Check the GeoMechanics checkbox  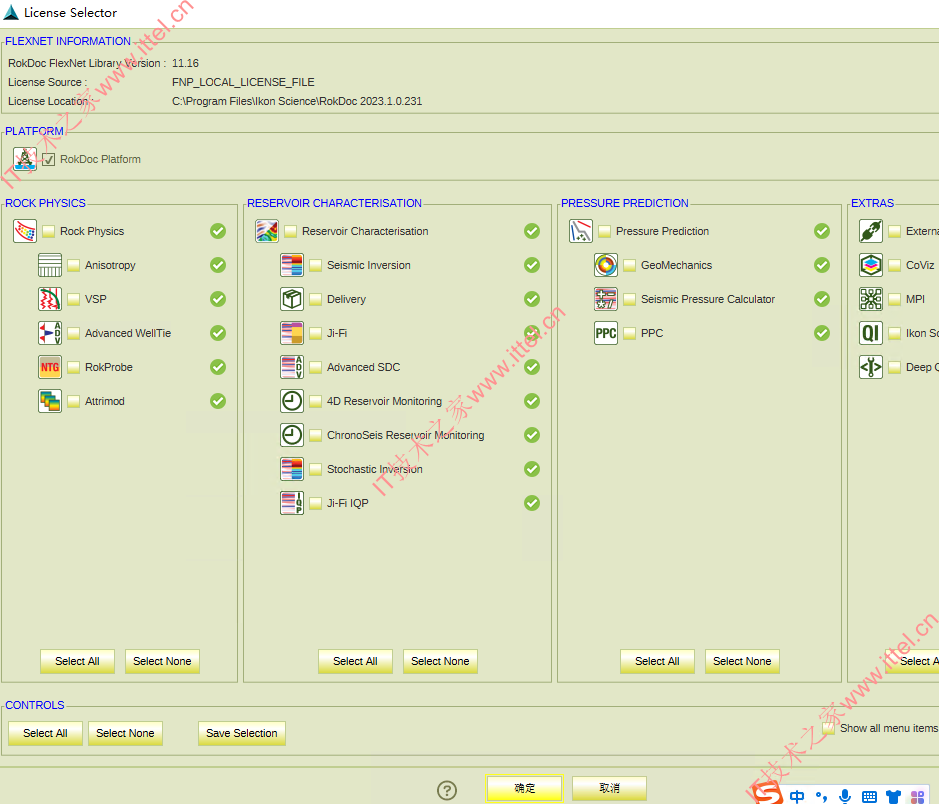(629, 265)
